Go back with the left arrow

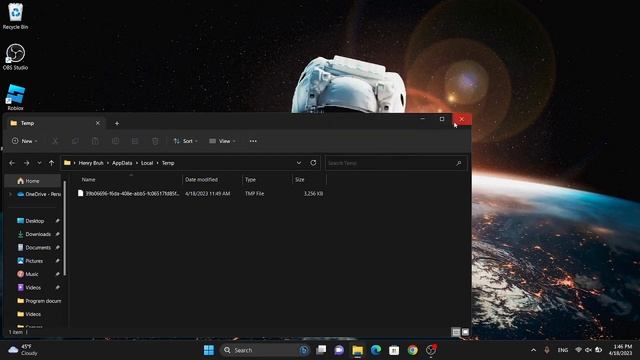coord(12,163)
